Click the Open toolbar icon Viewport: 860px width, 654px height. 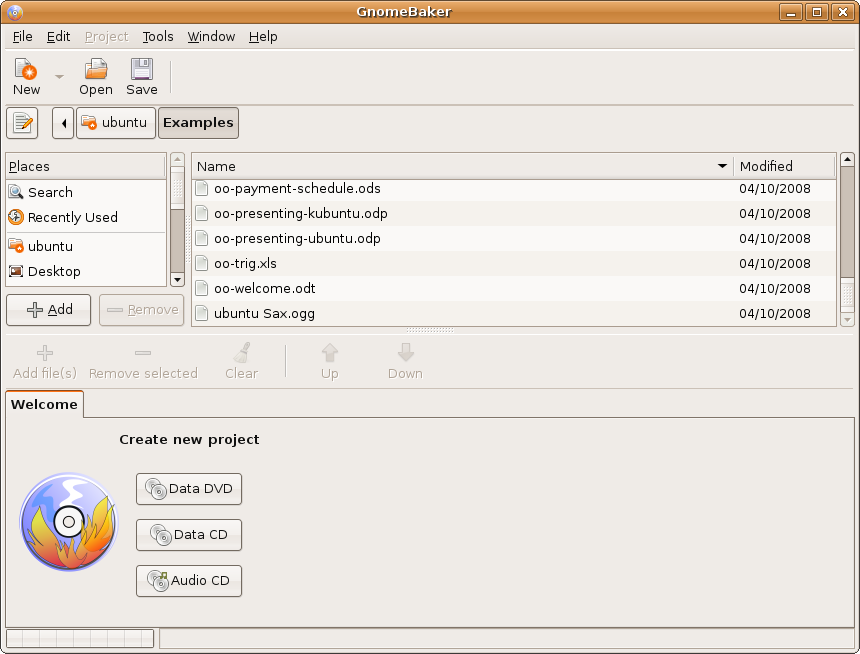[x=96, y=76]
